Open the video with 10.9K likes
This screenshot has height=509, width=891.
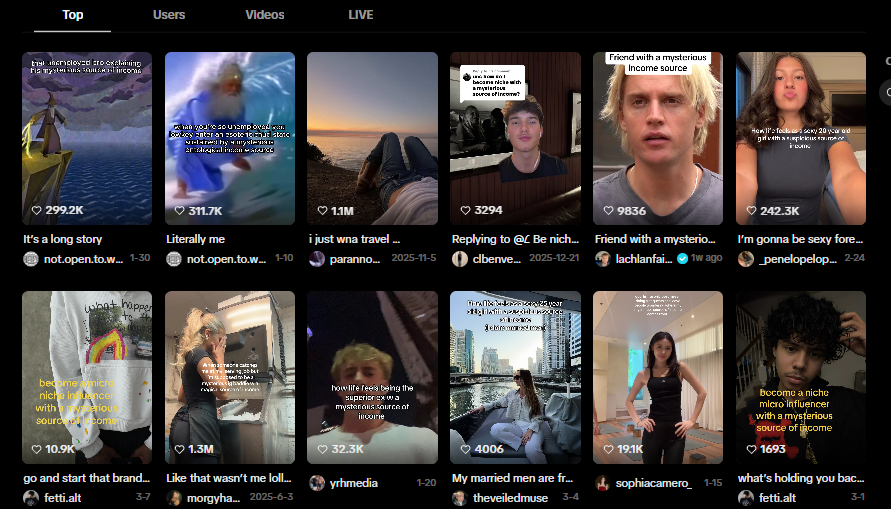pyautogui.click(x=87, y=377)
